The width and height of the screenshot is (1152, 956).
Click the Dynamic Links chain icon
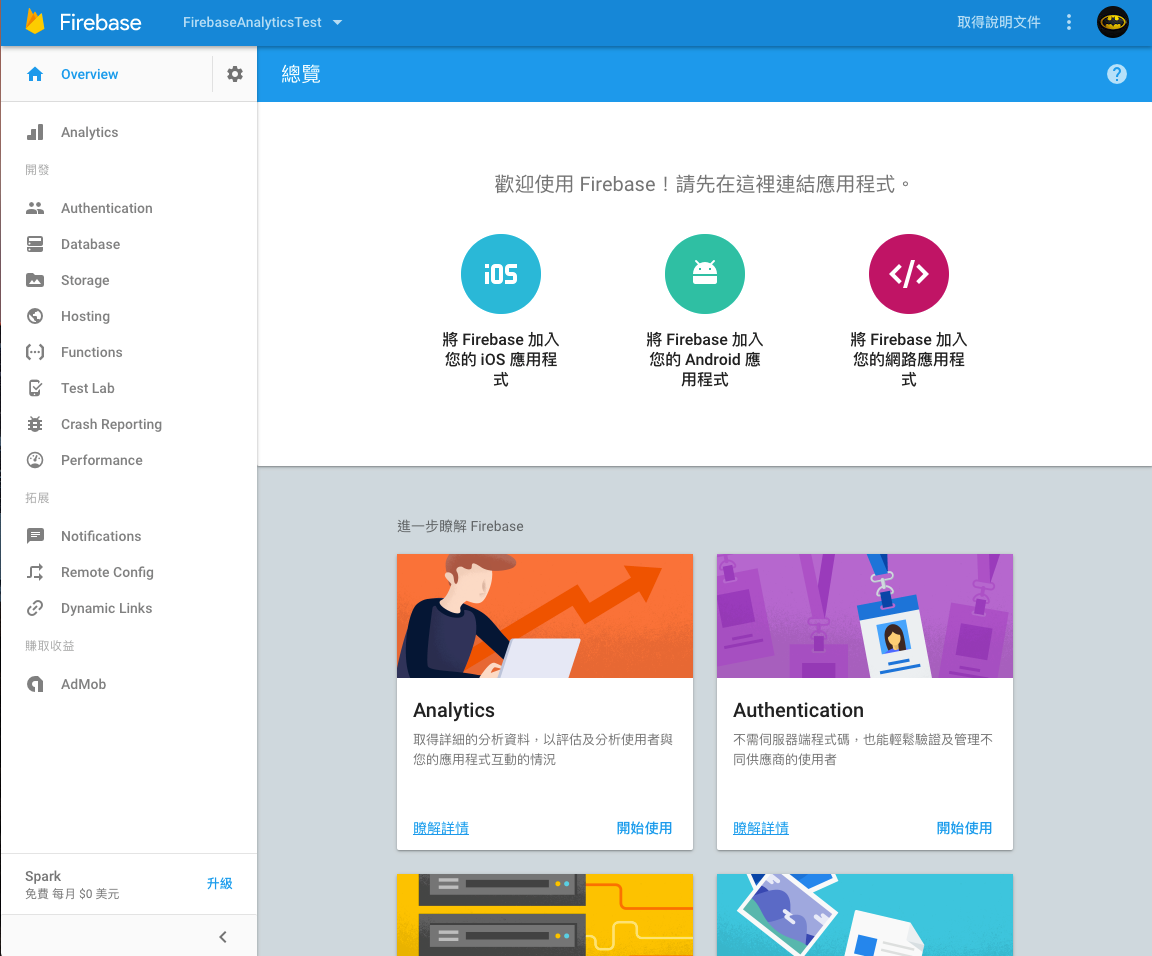[35, 608]
